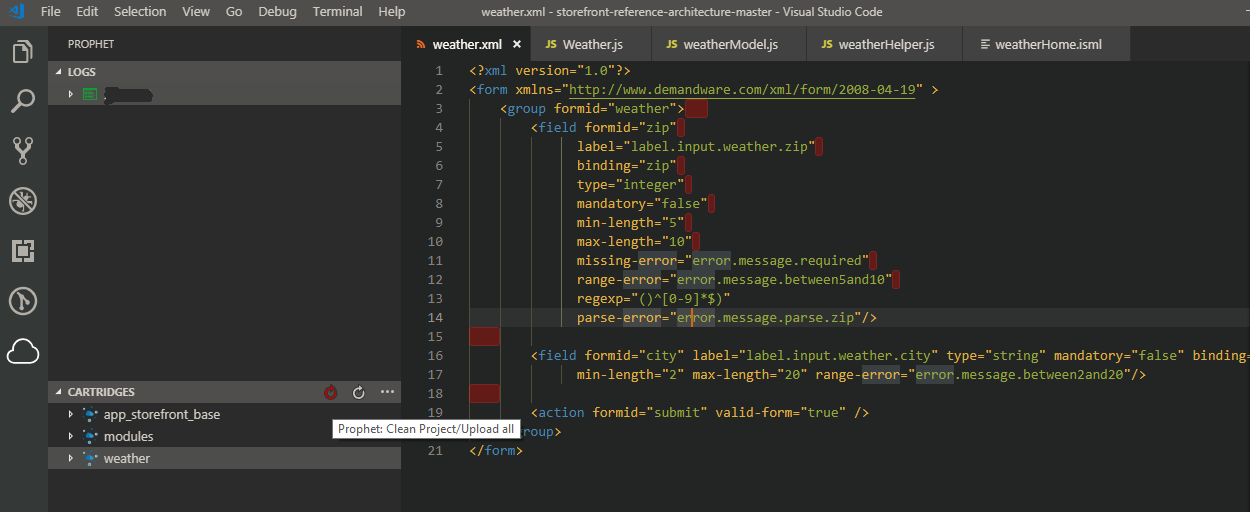Expand the modules folder
Viewport: 1250px width, 512px height.
coord(71,437)
